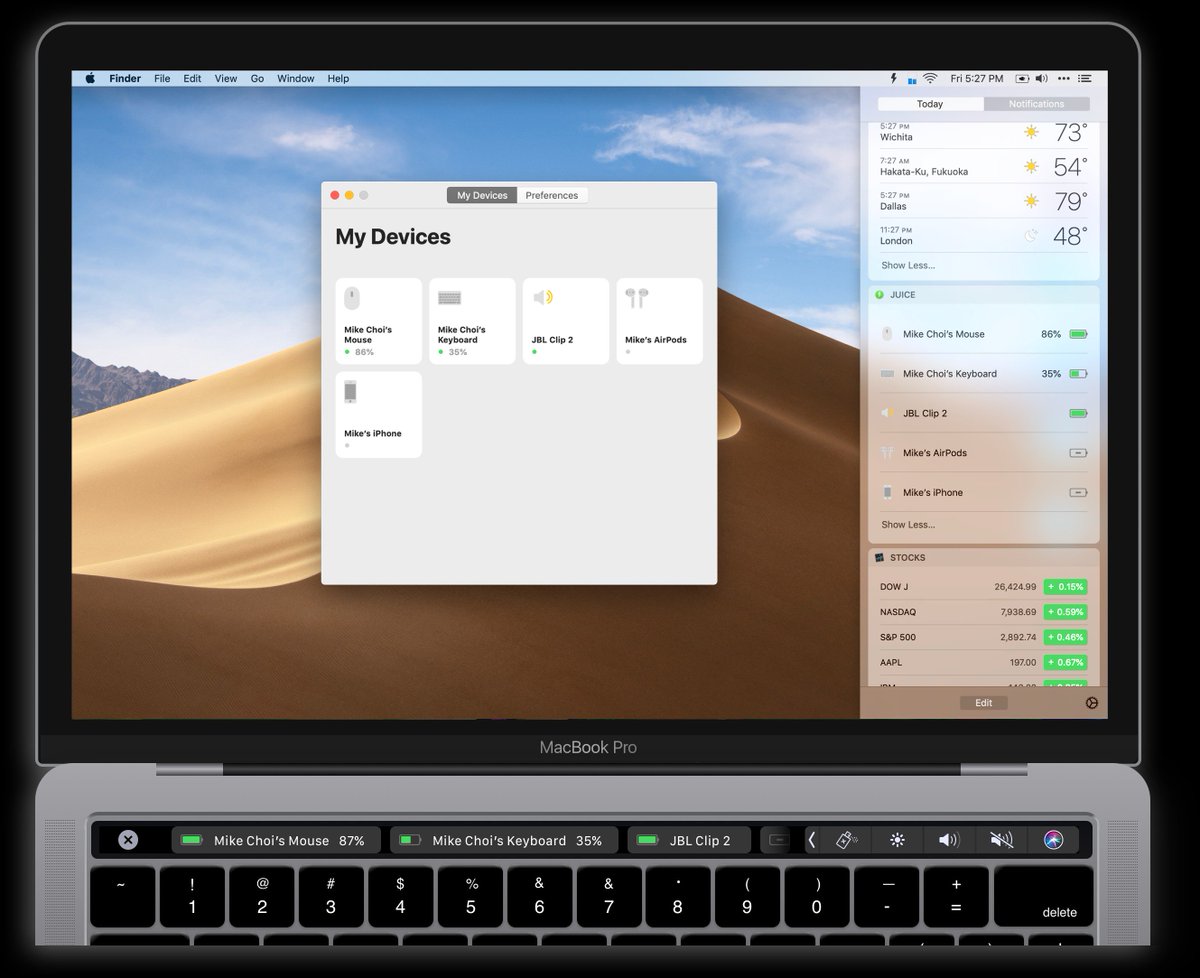Open the Apple menu

90,78
